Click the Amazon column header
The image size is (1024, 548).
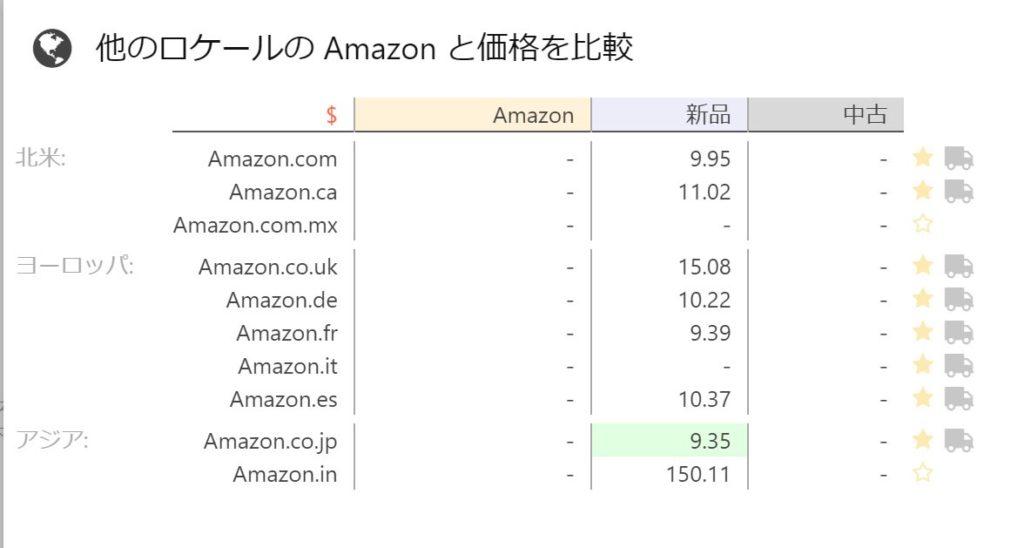point(473,114)
